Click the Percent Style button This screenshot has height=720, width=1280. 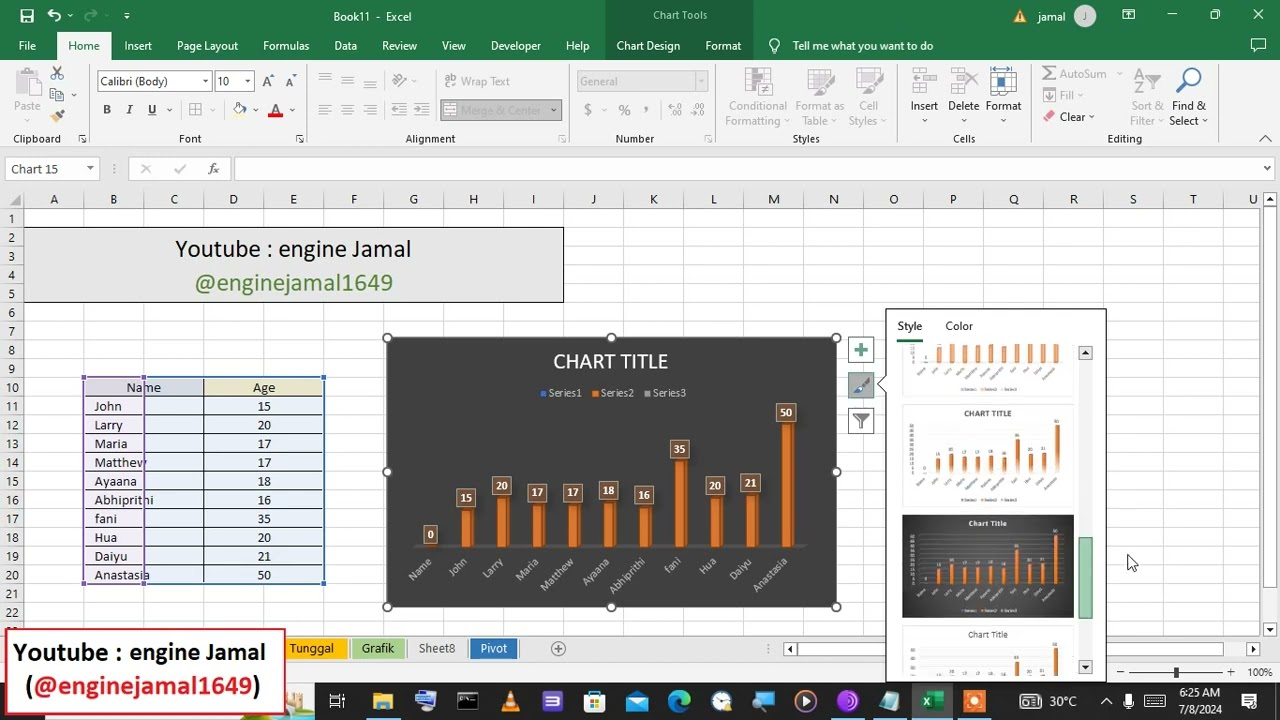(624, 110)
